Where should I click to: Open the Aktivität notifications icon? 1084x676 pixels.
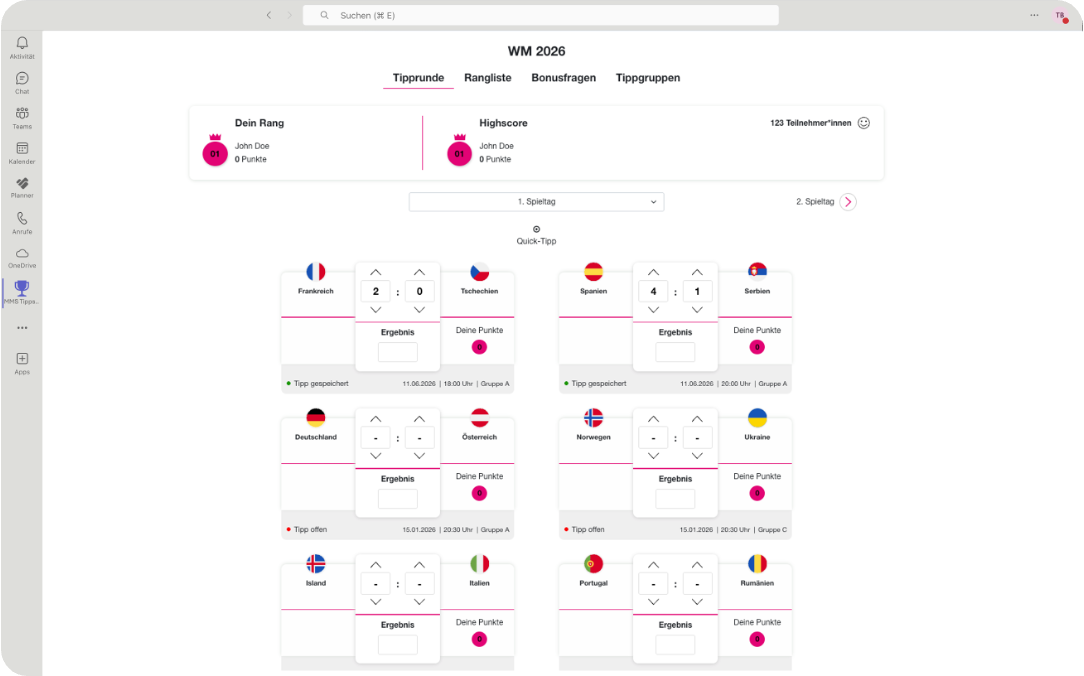click(22, 43)
